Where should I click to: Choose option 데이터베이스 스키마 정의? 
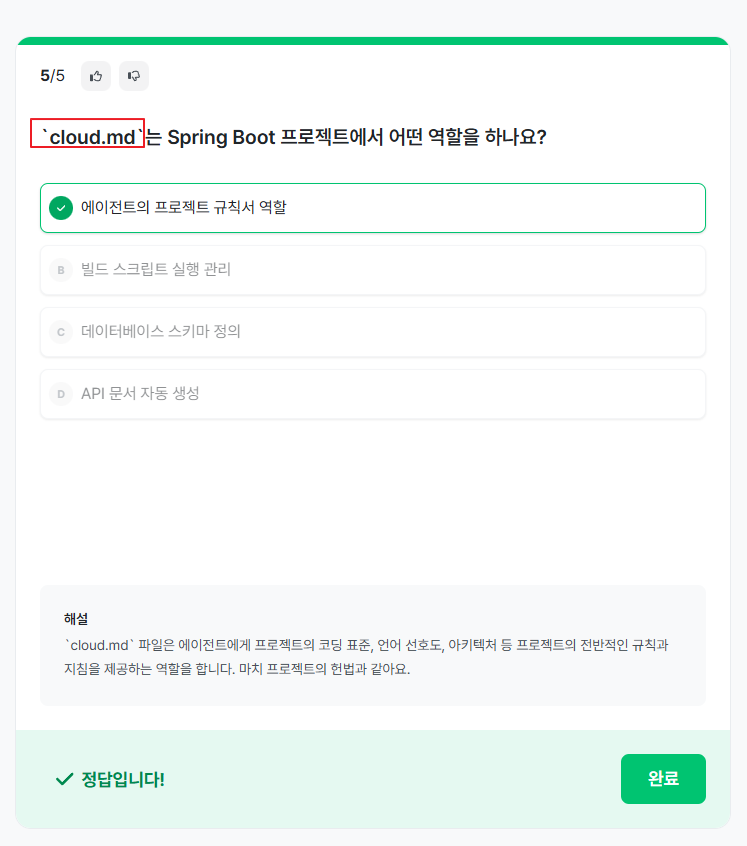(373, 332)
